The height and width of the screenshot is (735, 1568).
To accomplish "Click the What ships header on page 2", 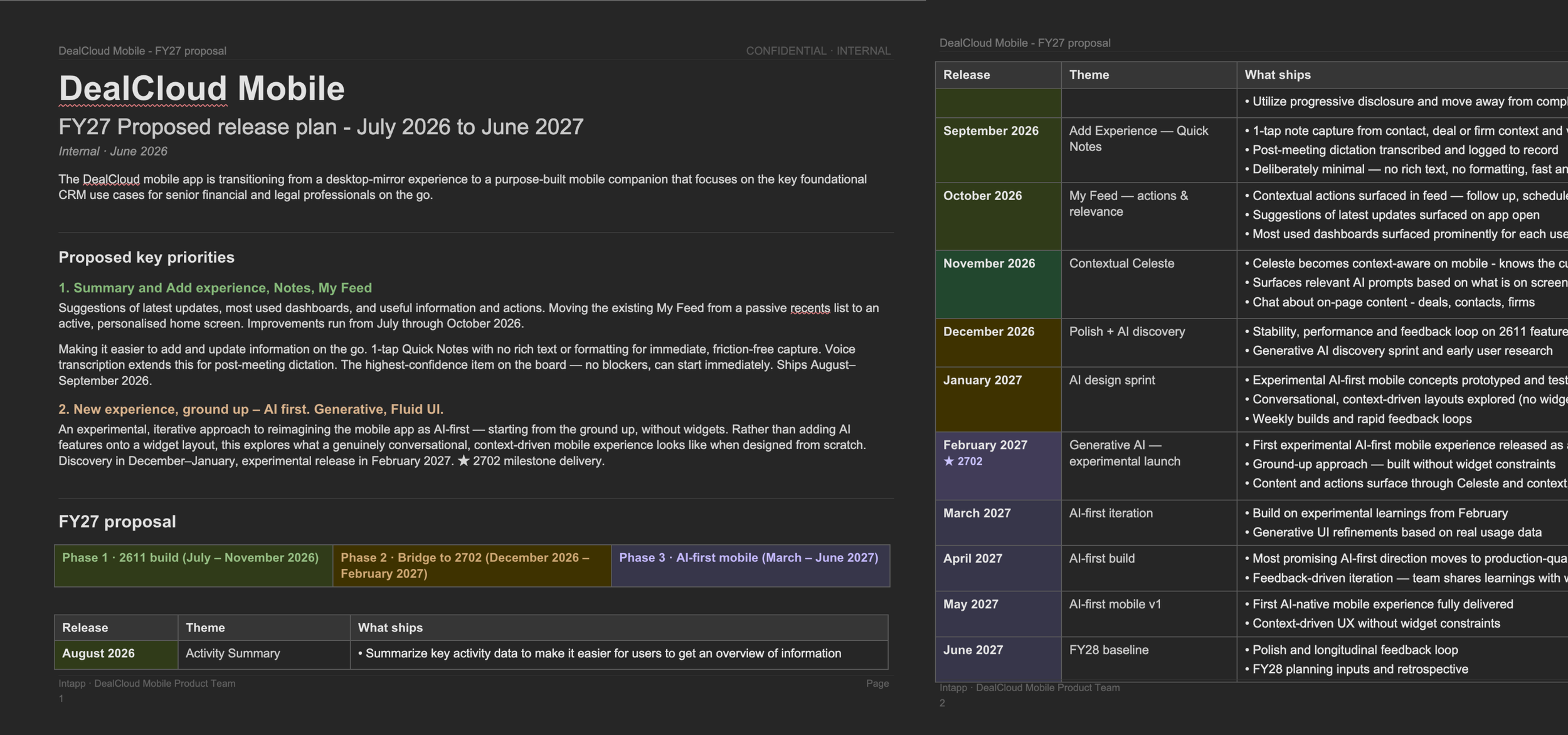I will 1402,75.
